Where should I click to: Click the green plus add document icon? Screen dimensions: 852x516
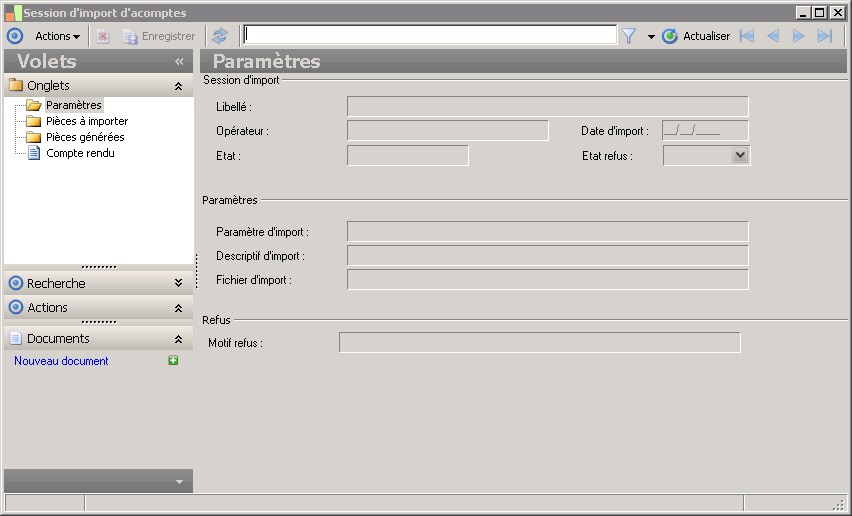tap(173, 360)
